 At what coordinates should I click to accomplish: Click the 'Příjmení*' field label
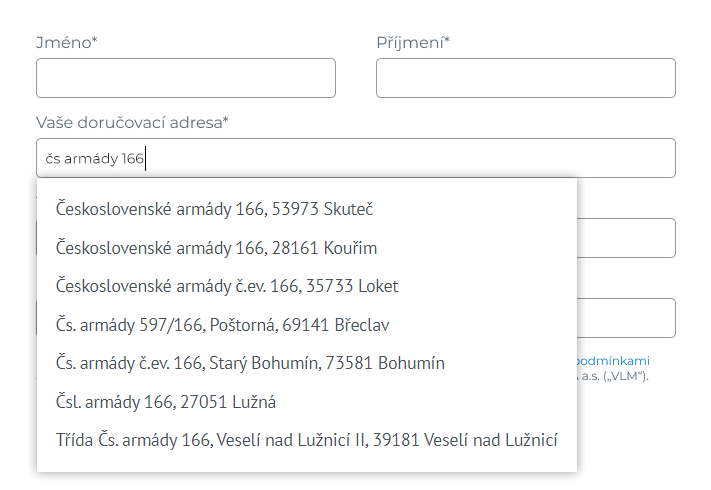coord(413,42)
